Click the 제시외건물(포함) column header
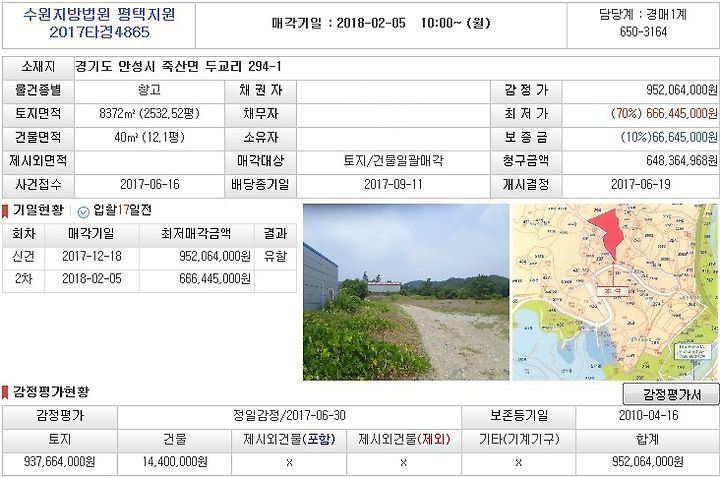This screenshot has height=478, width=720. (289, 440)
